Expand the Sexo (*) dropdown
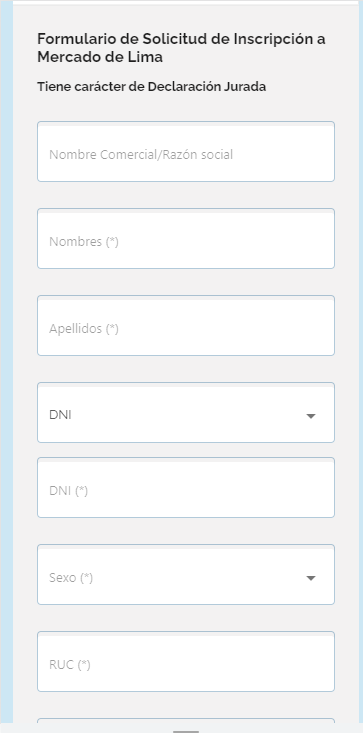The height and width of the screenshot is (733, 363). tap(186, 575)
